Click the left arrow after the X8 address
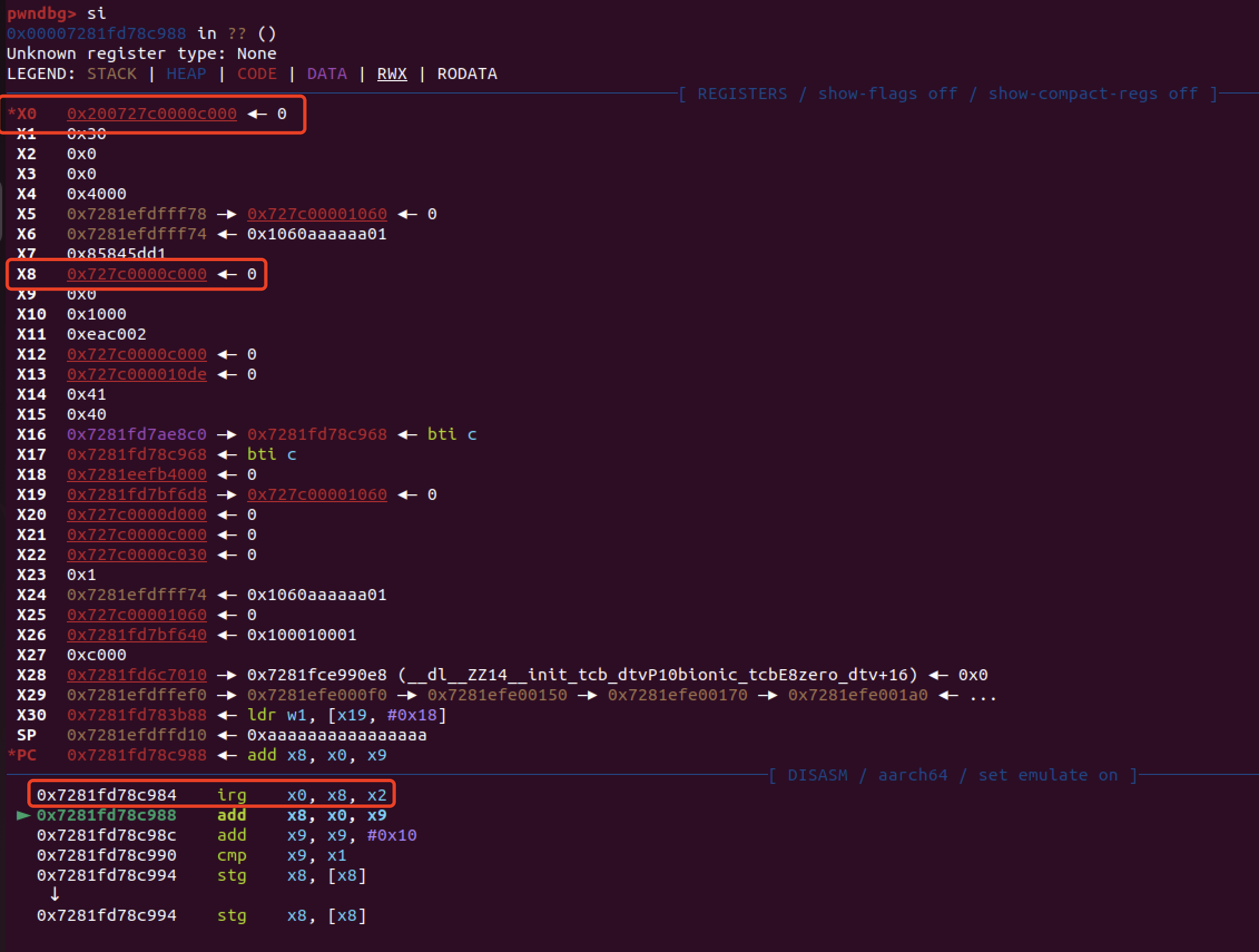The width and height of the screenshot is (1259, 952). tap(227, 274)
